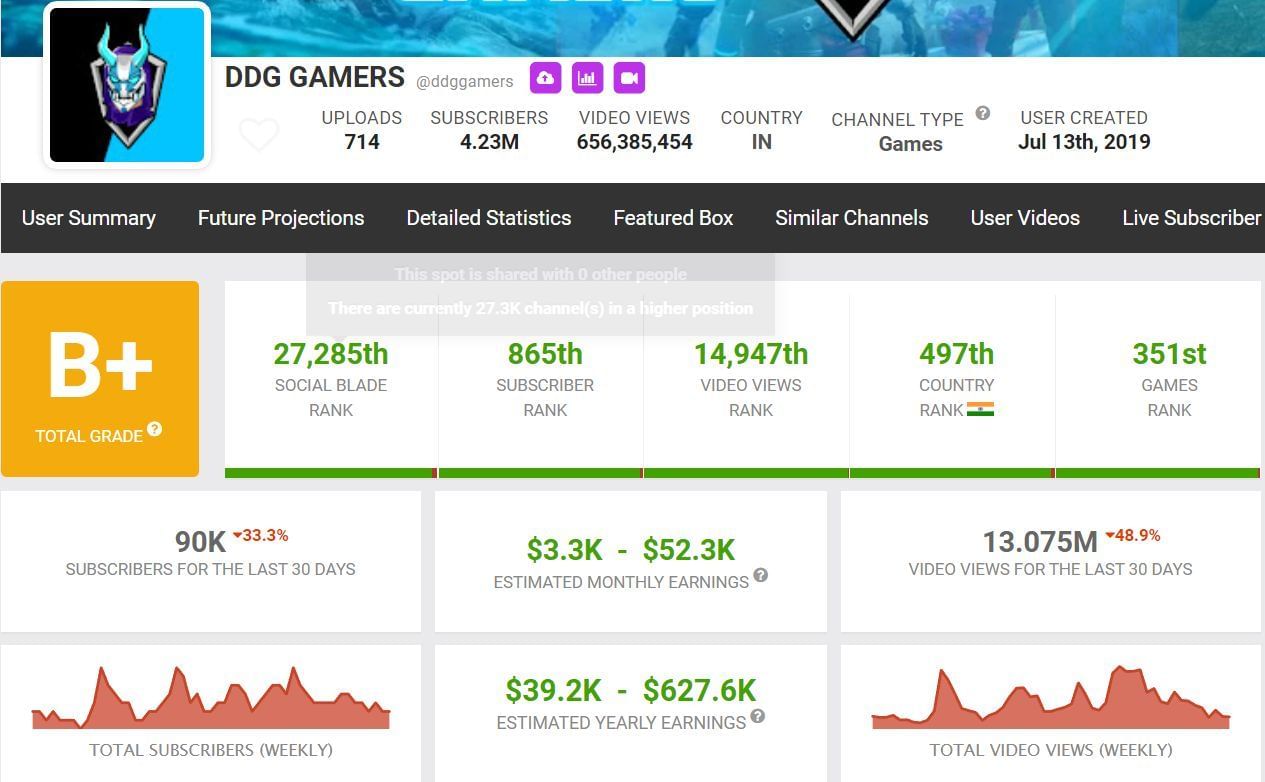Toggle the heart favorite icon
Image resolution: width=1265 pixels, height=782 pixels.
click(259, 134)
